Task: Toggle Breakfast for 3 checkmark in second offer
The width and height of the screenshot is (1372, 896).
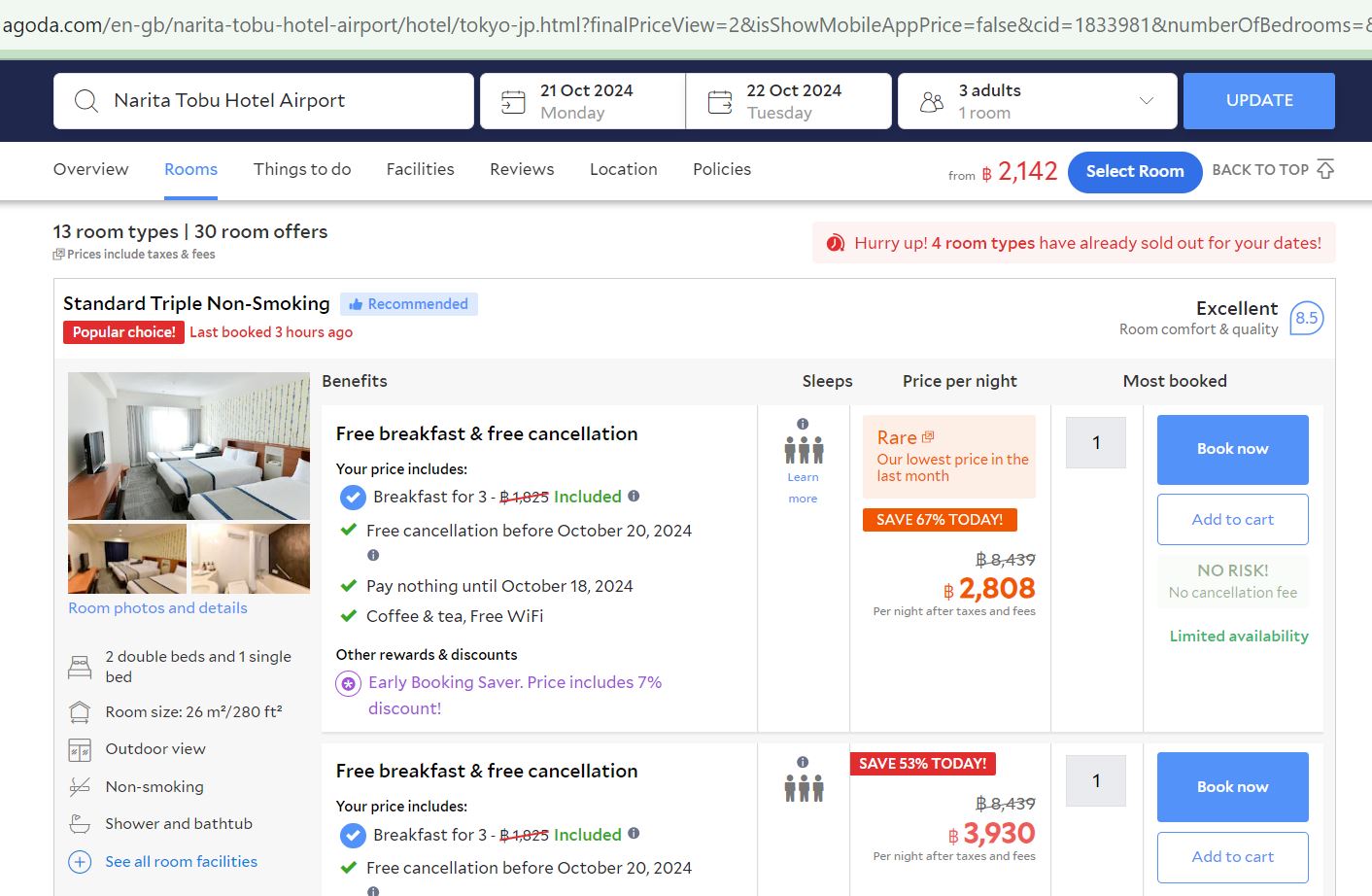Action: point(353,836)
